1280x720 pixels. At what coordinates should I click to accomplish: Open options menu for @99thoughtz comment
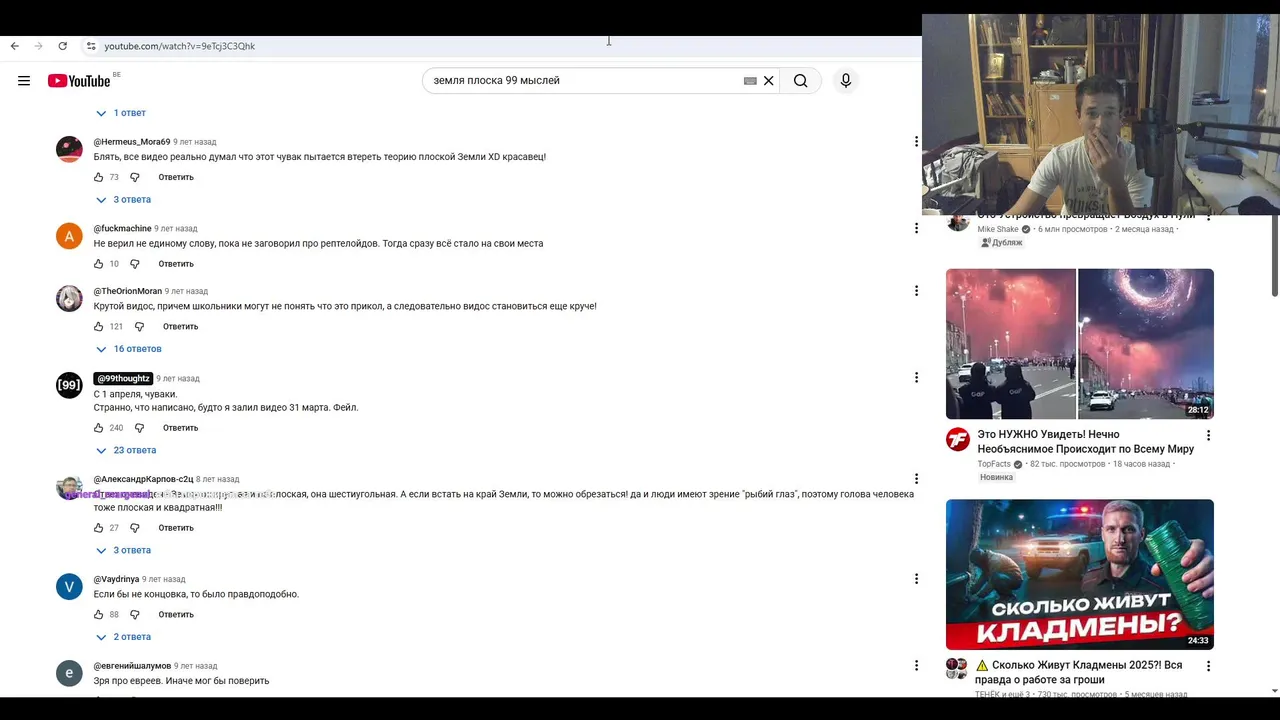pyautogui.click(x=916, y=378)
